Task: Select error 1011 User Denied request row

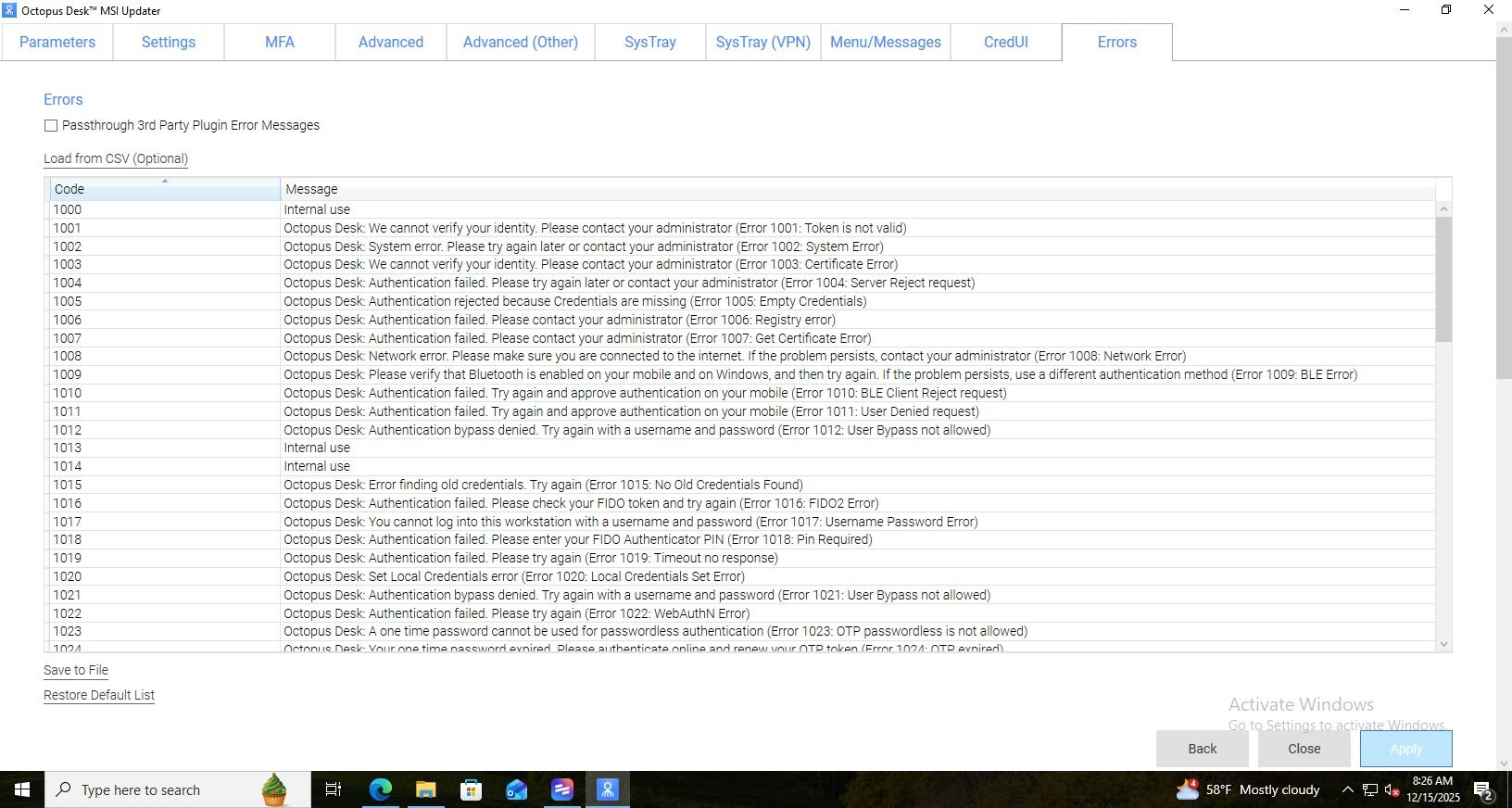Action: tap(742, 411)
